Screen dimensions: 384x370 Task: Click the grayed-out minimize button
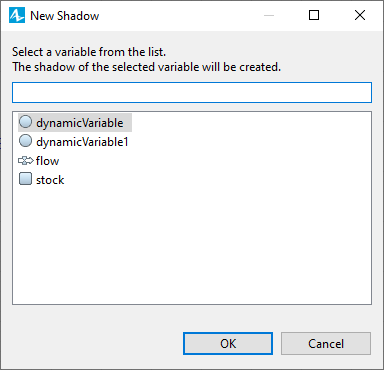269,15
